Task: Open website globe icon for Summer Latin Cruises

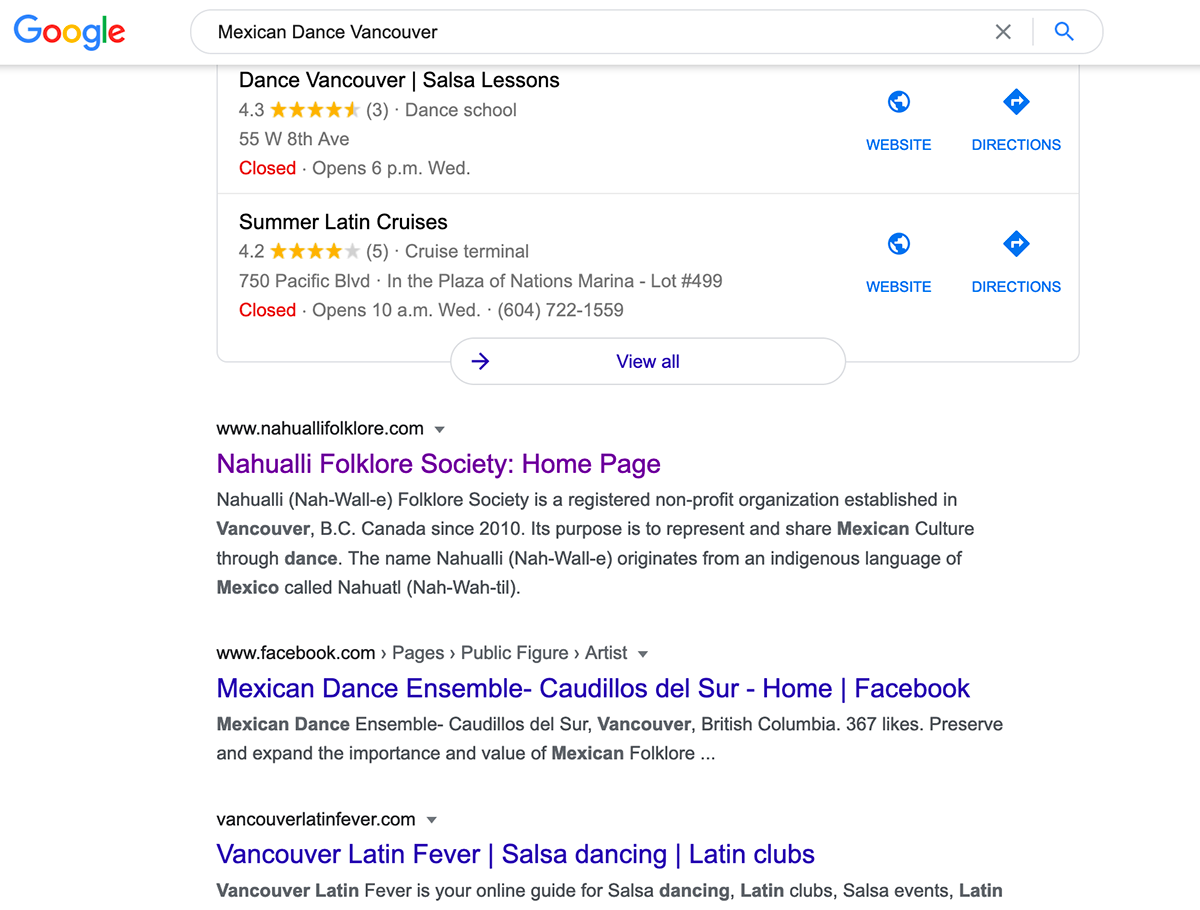Action: pos(899,244)
